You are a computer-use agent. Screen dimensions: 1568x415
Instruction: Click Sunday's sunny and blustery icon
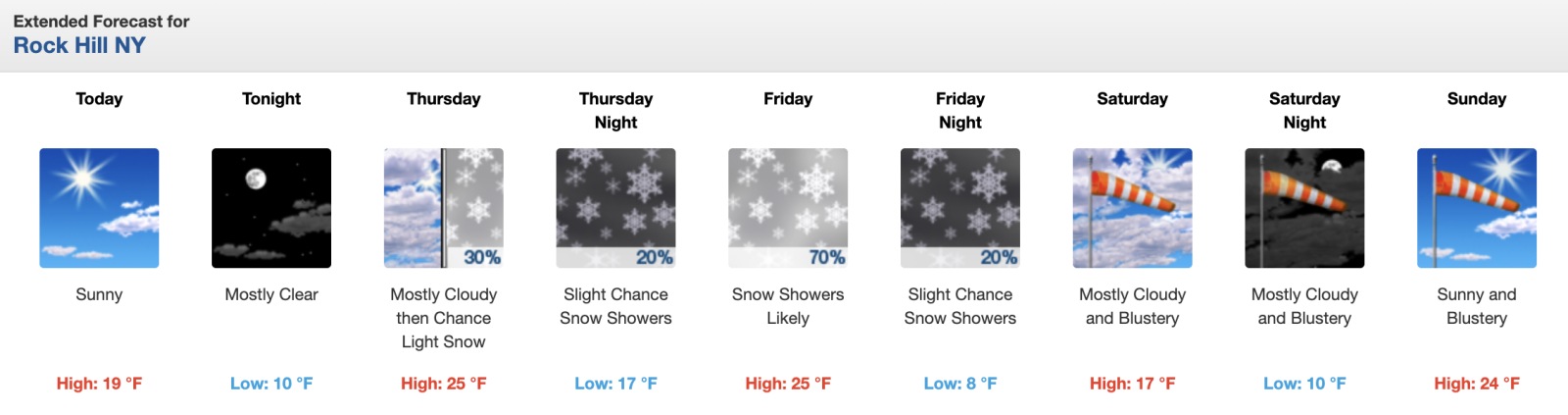(x=1477, y=208)
